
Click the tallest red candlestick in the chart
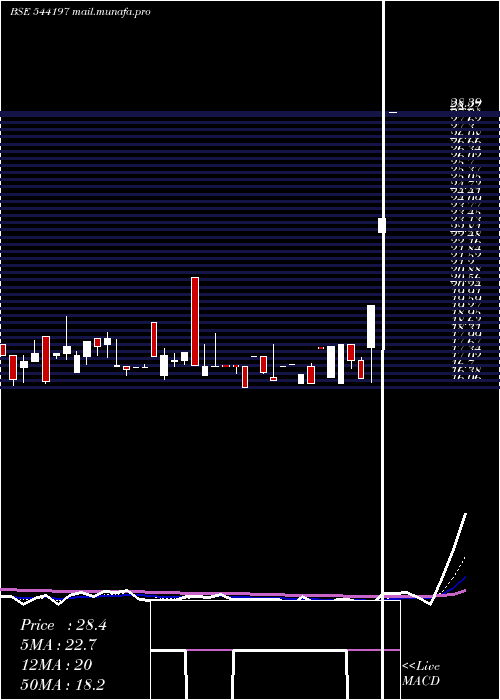195,321
